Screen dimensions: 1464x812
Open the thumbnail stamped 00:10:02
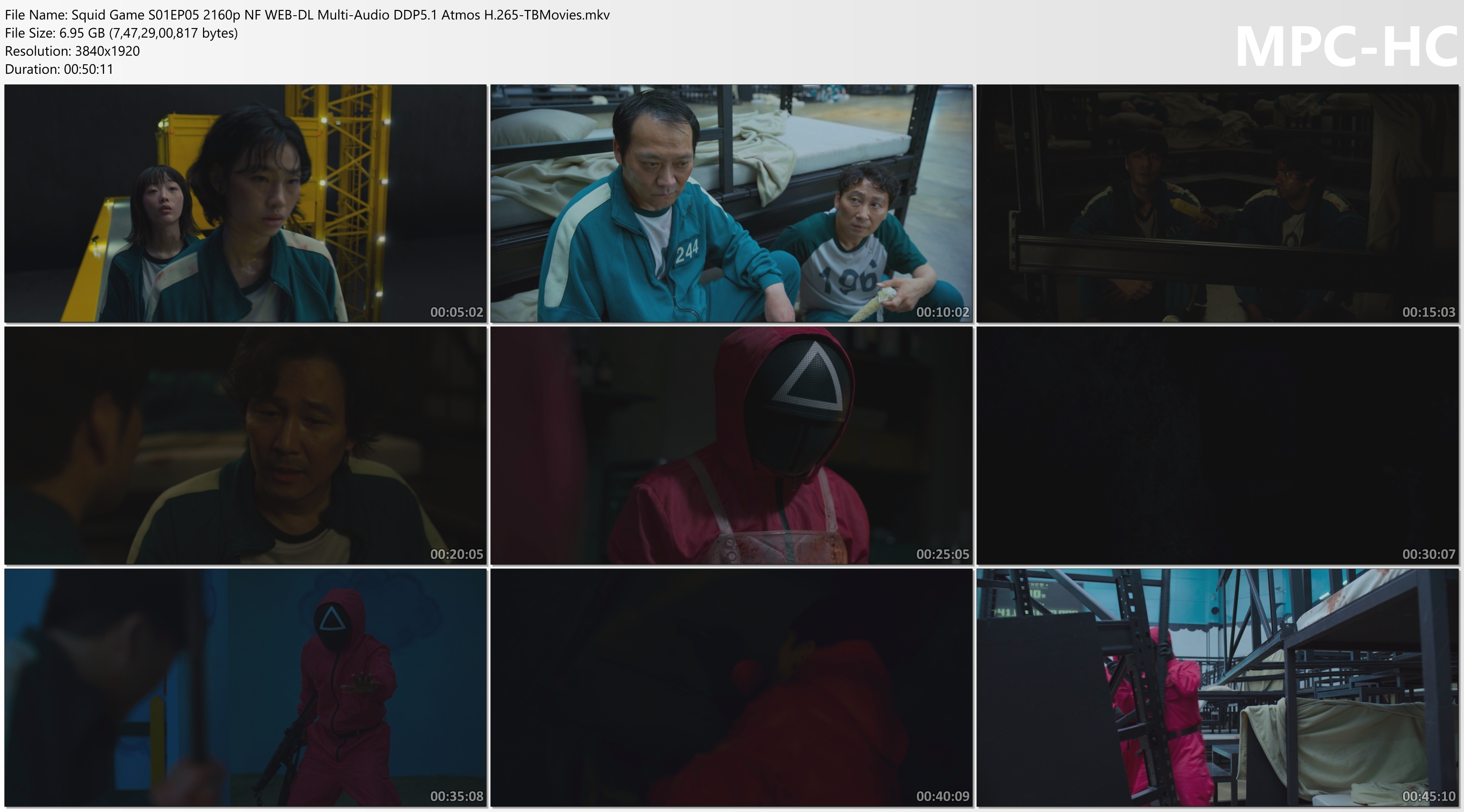pos(732,203)
